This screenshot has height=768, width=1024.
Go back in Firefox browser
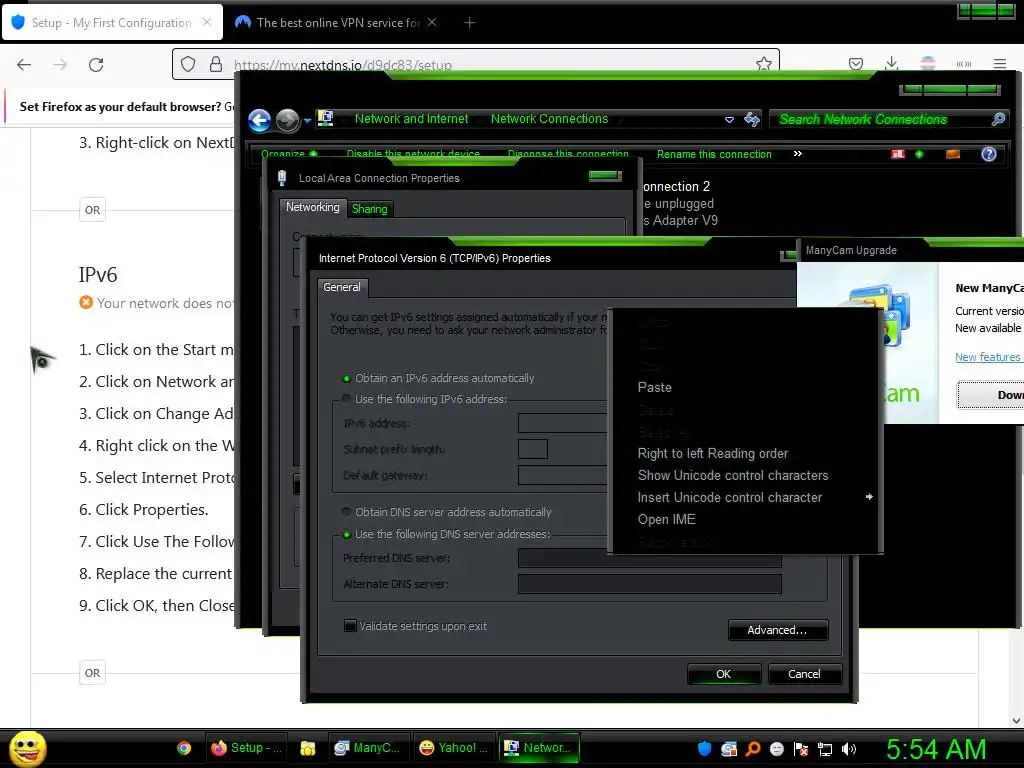click(x=24, y=65)
